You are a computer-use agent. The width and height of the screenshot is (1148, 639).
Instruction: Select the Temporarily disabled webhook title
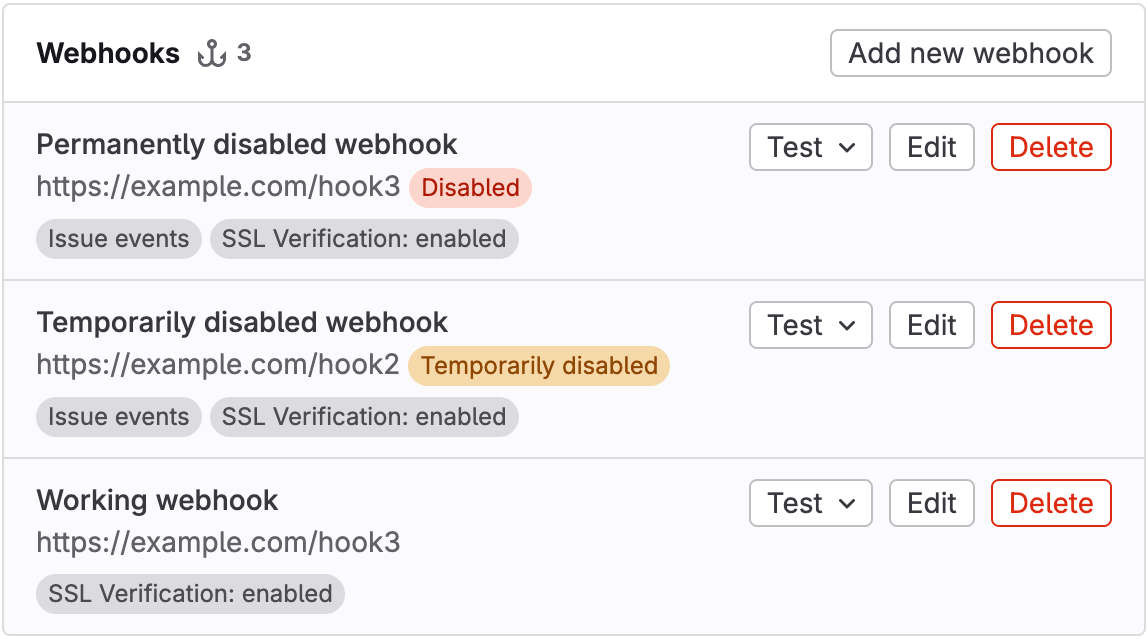(x=242, y=322)
